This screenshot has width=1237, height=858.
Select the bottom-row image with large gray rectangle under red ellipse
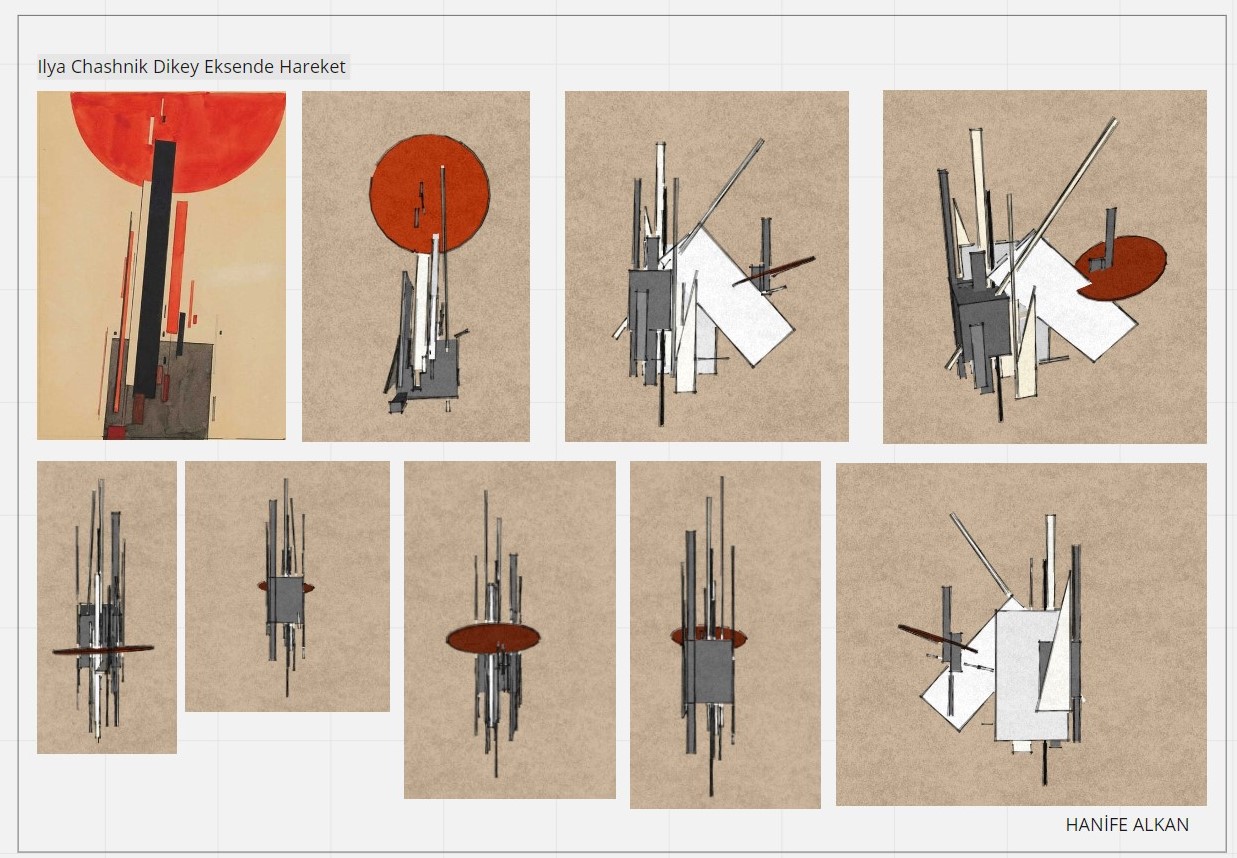click(725, 635)
